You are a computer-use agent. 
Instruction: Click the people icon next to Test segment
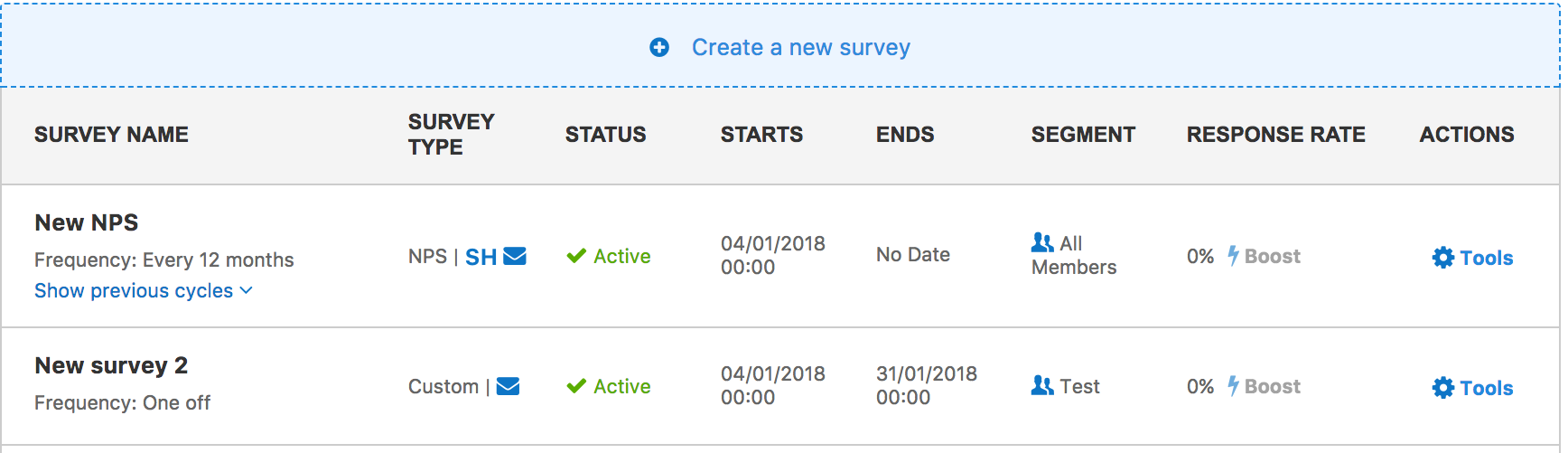[x=1042, y=386]
